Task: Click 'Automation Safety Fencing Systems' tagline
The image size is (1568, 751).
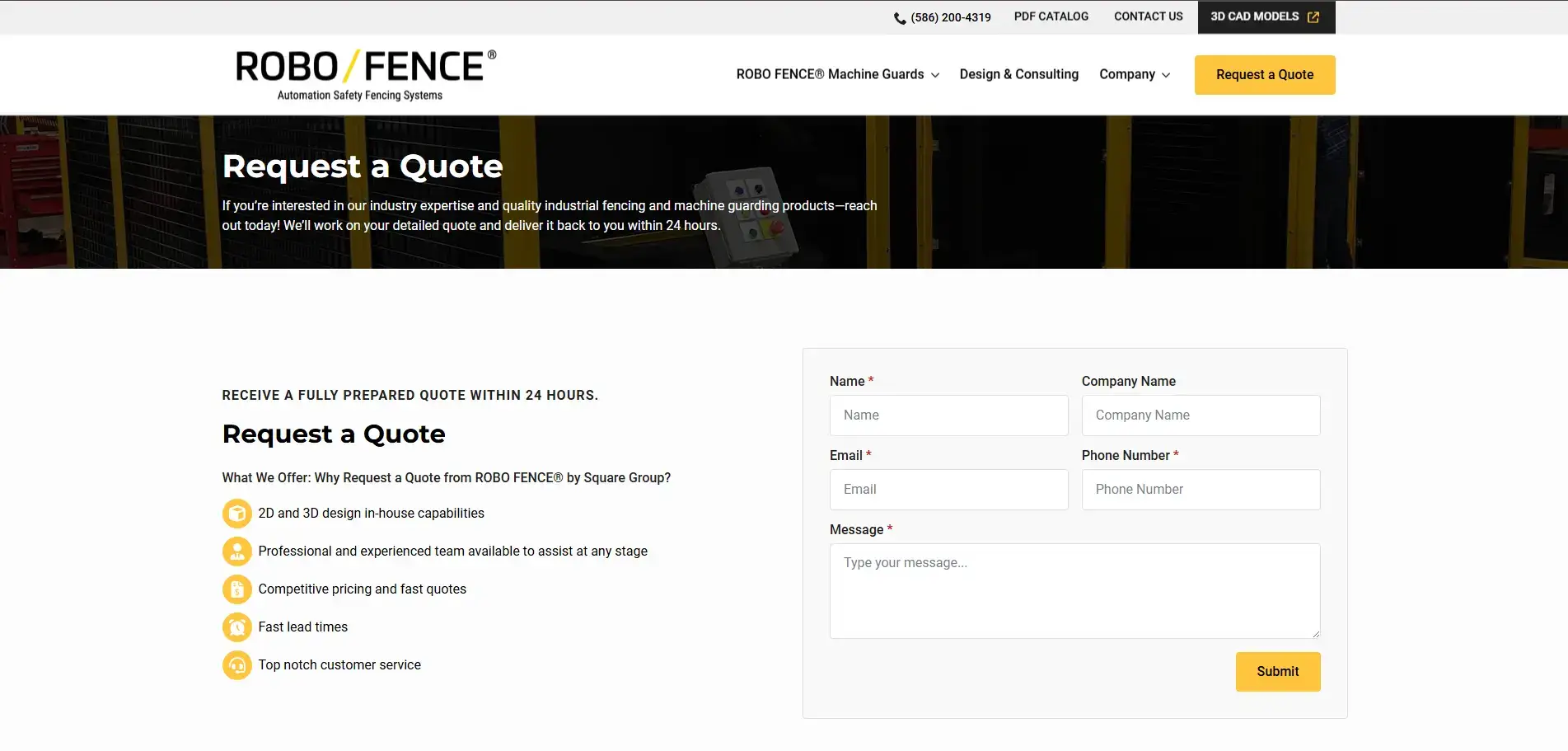Action: 360,96
